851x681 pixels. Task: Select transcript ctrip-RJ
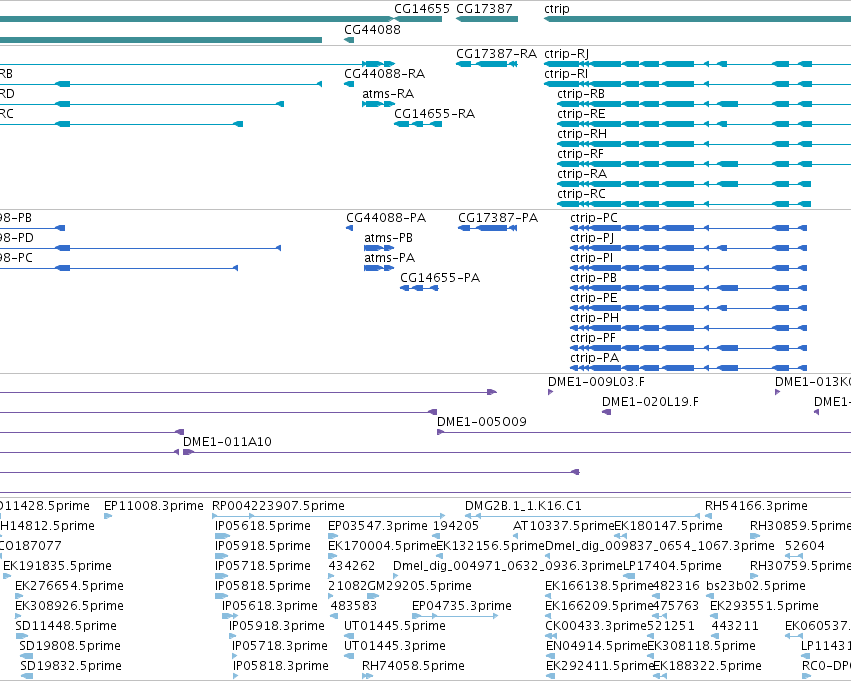click(566, 54)
